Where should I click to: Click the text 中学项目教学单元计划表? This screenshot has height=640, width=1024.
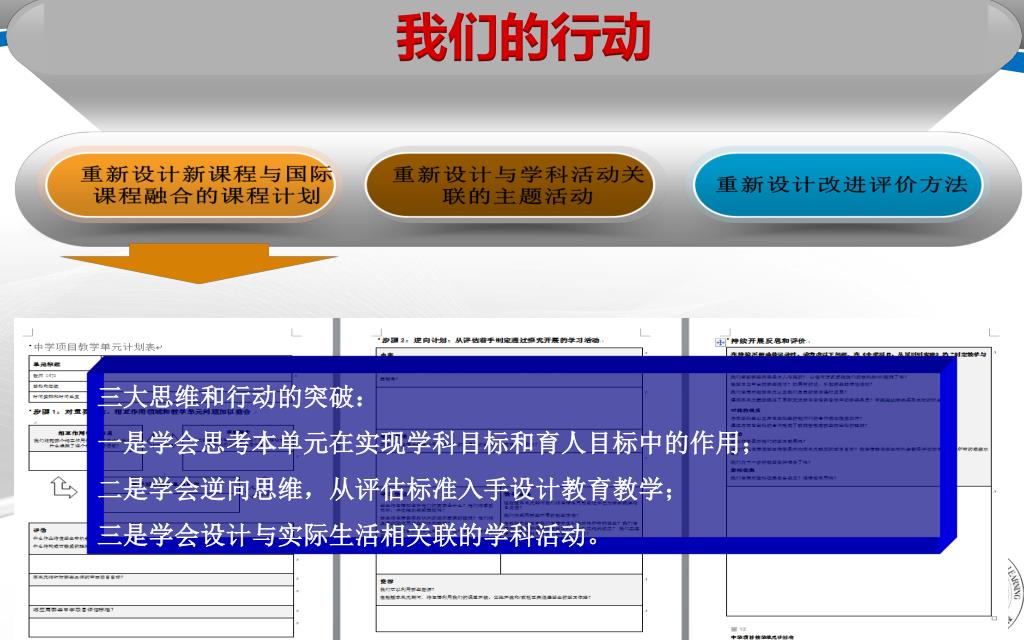tap(95, 347)
